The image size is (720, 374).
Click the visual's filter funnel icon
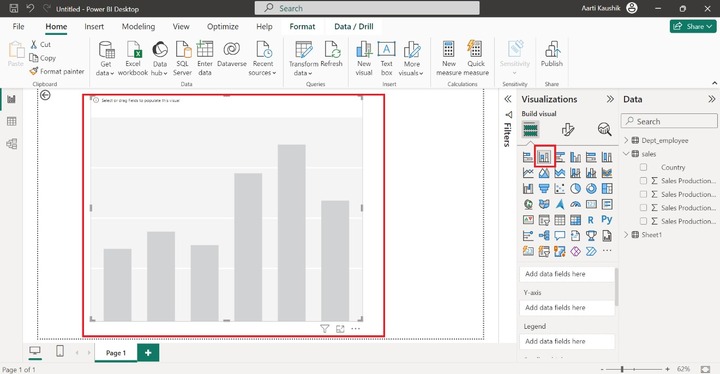click(325, 329)
